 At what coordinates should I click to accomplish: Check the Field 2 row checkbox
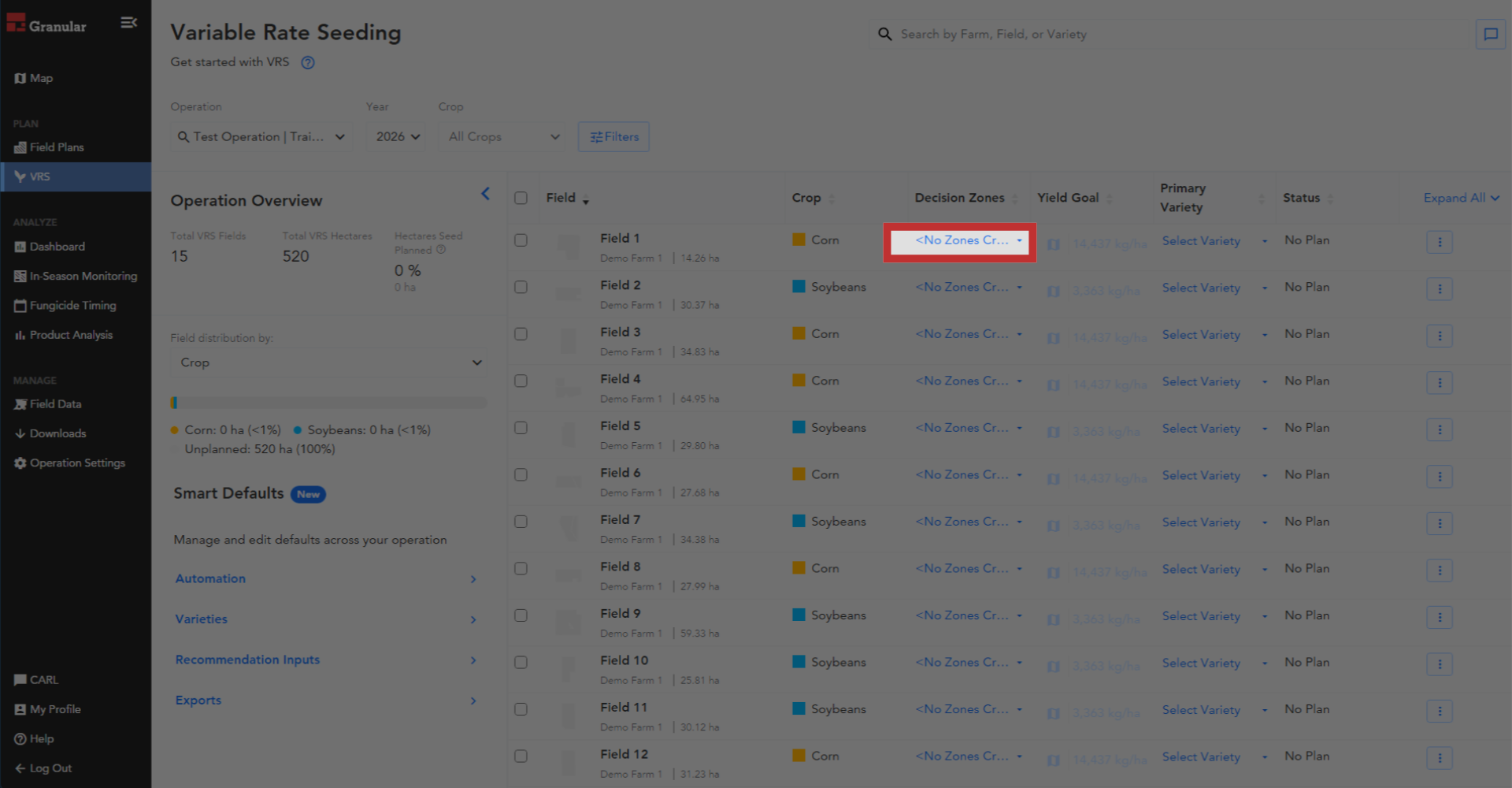coord(521,288)
